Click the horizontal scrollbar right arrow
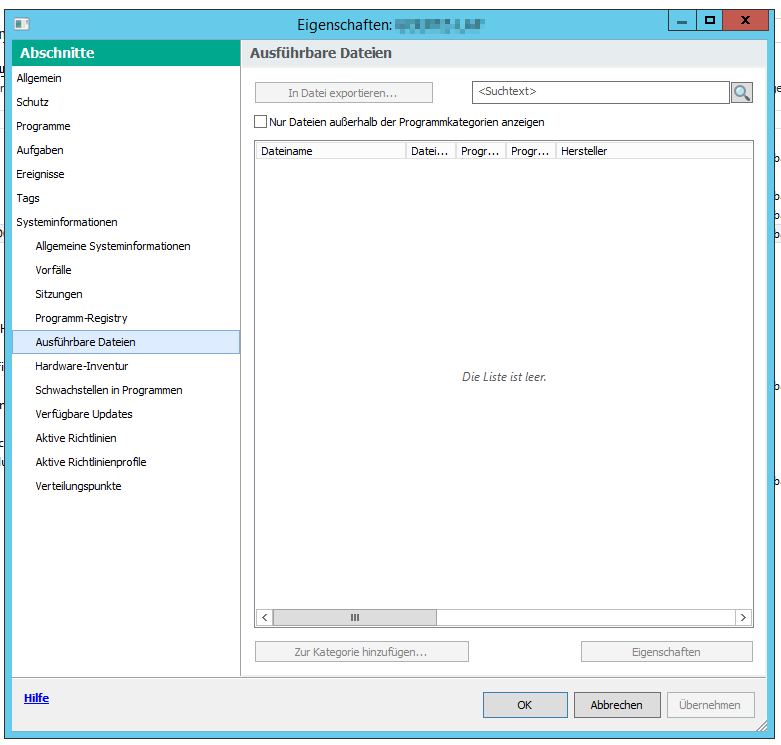Viewport: 781px width, 745px height. [743, 618]
